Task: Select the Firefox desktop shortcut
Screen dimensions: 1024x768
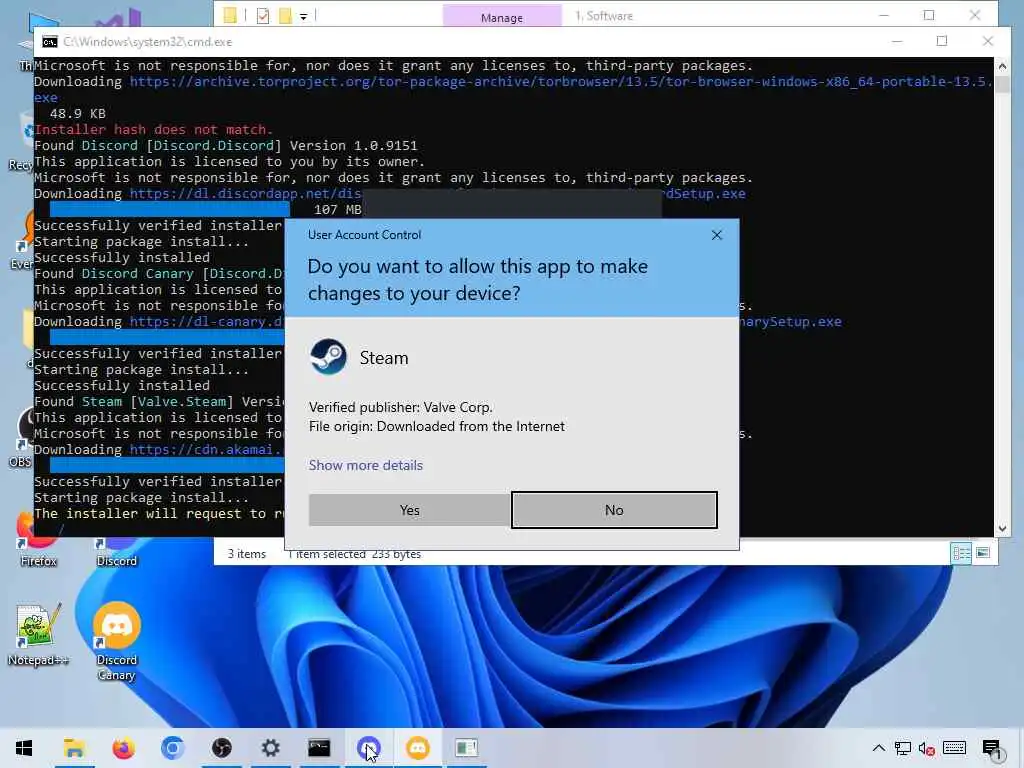Action: coord(39,541)
